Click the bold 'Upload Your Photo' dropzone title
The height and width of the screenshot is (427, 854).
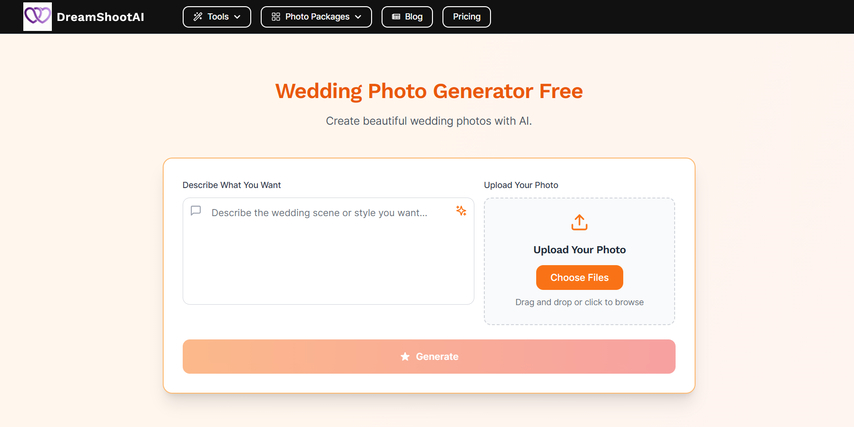click(580, 250)
